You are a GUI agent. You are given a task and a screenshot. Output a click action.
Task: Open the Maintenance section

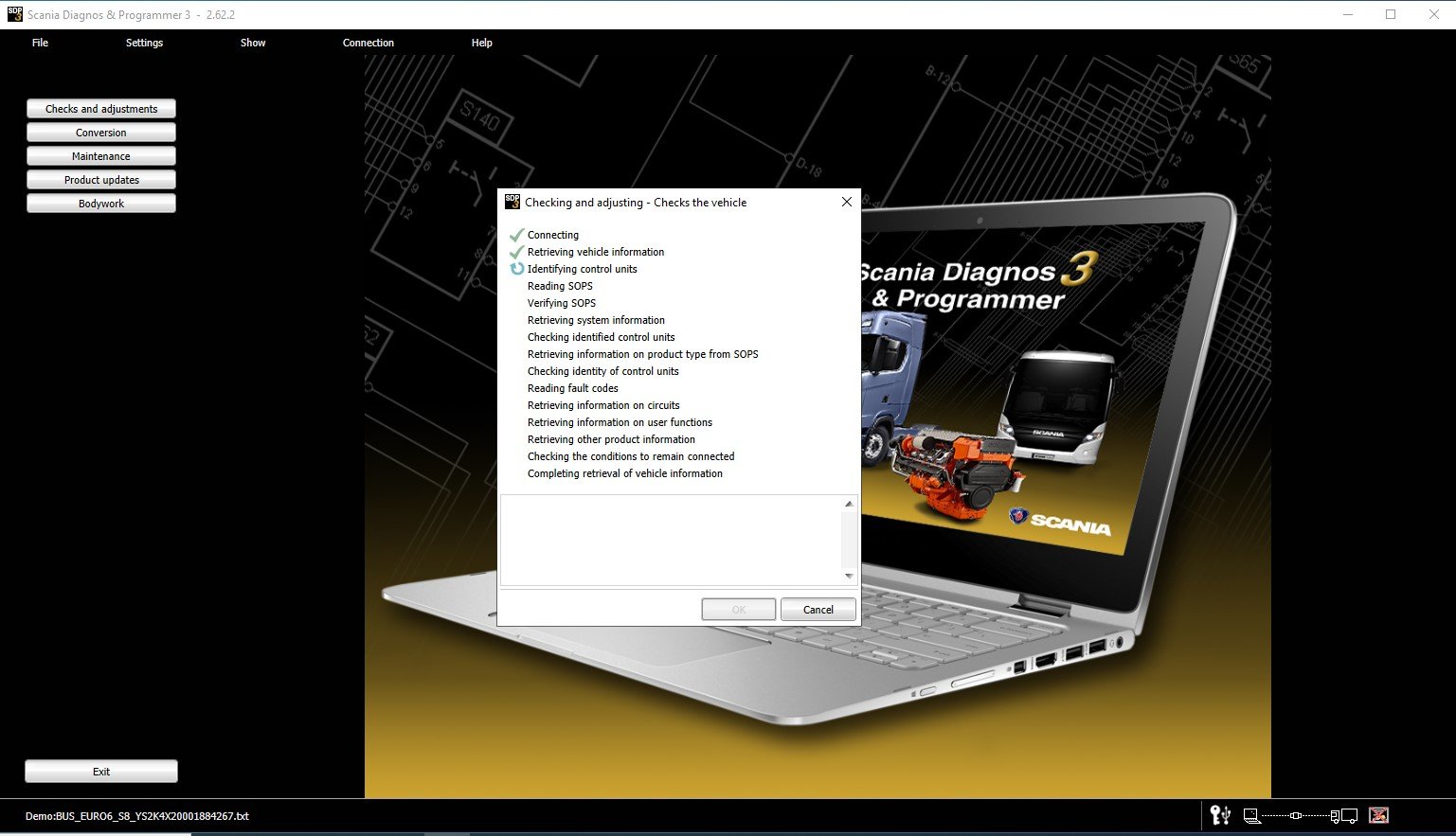tap(101, 156)
